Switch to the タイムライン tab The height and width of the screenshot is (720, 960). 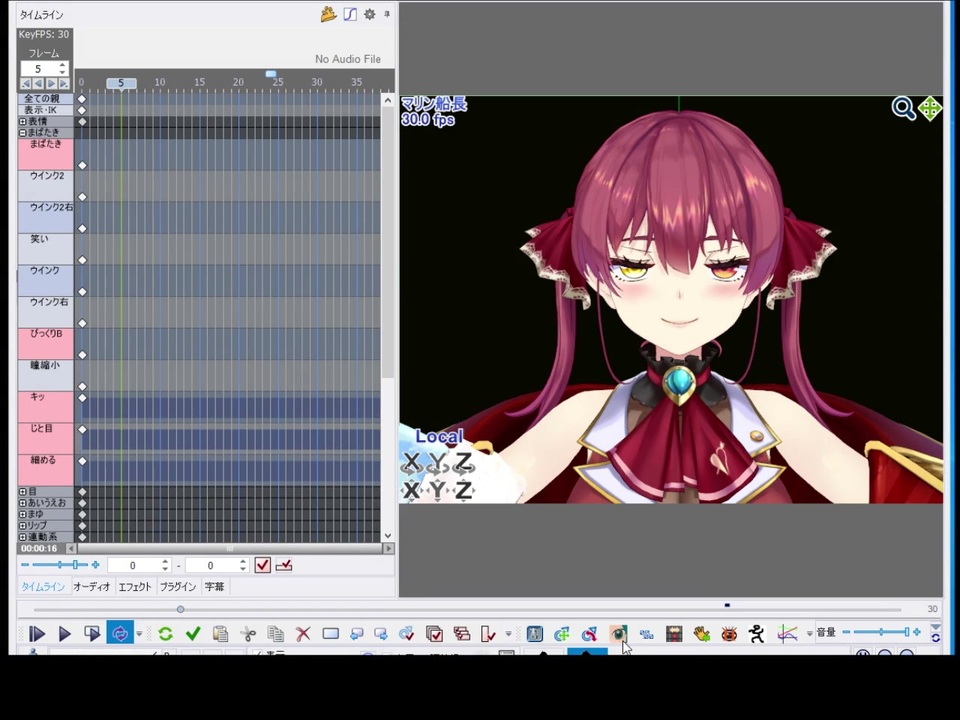pyautogui.click(x=43, y=587)
